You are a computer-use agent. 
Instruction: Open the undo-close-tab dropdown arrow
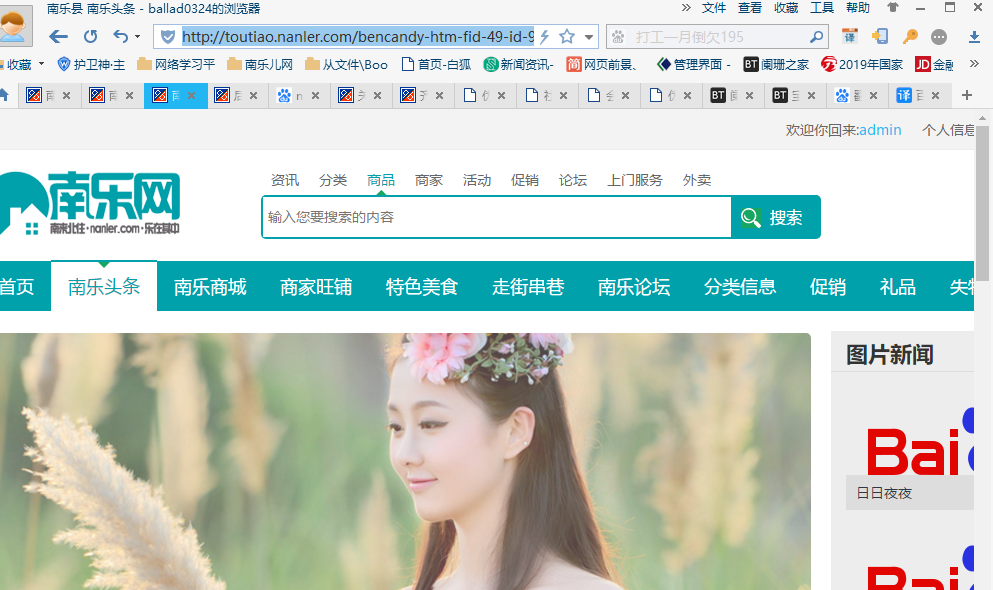138,37
